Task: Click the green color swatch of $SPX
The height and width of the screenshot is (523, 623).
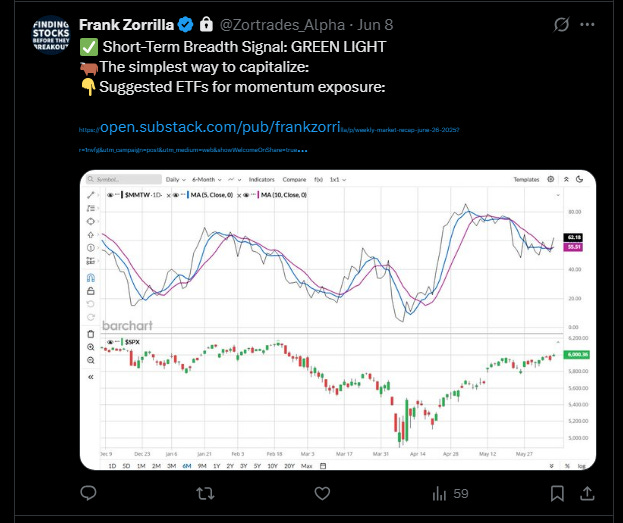Action: [122, 342]
